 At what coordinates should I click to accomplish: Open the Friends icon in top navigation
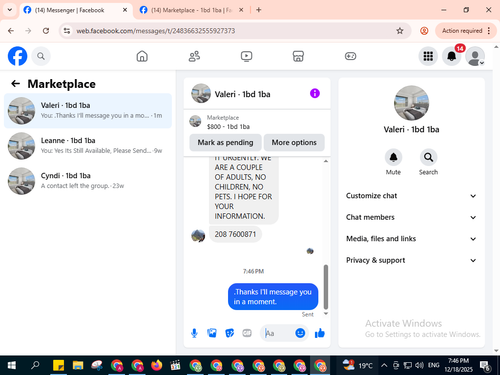[x=194, y=56]
